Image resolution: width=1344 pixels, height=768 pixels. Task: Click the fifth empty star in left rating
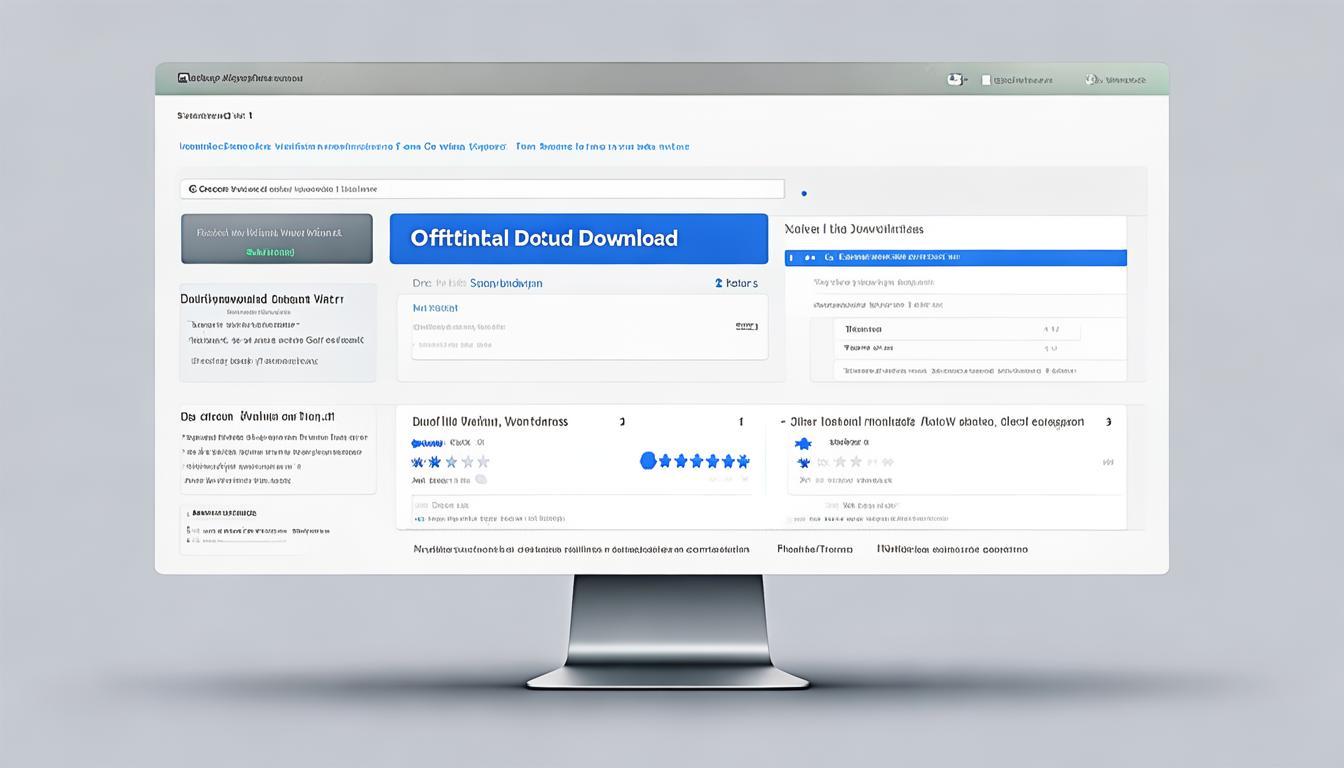point(483,462)
